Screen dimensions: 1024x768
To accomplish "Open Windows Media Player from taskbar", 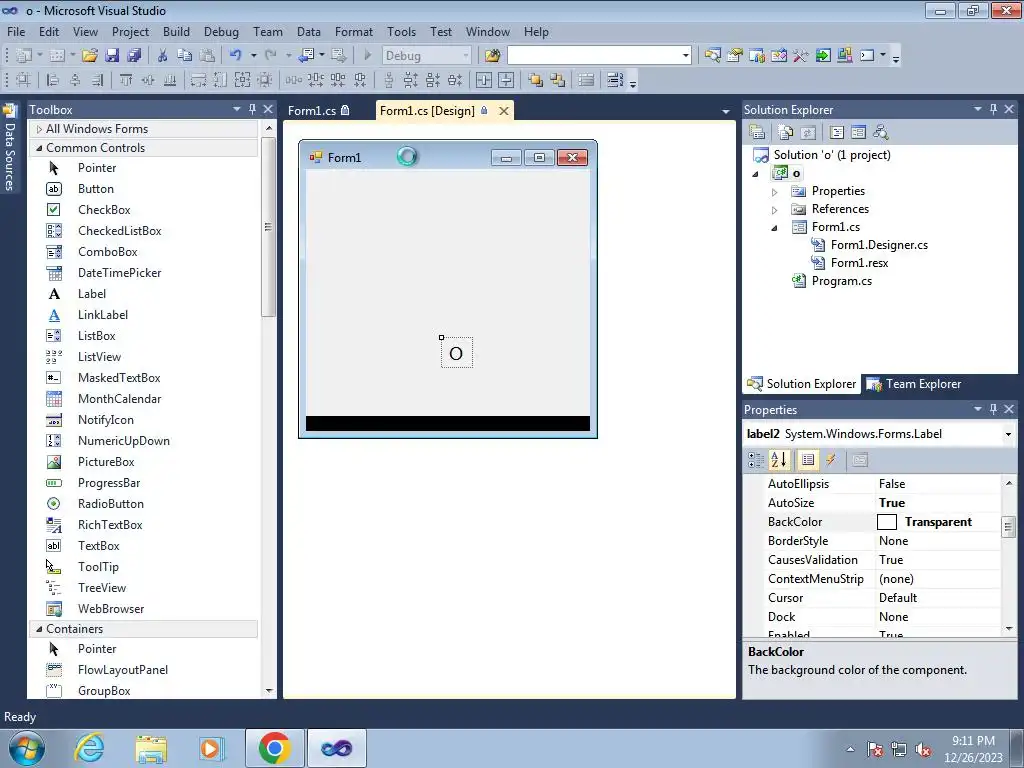I will pyautogui.click(x=212, y=748).
